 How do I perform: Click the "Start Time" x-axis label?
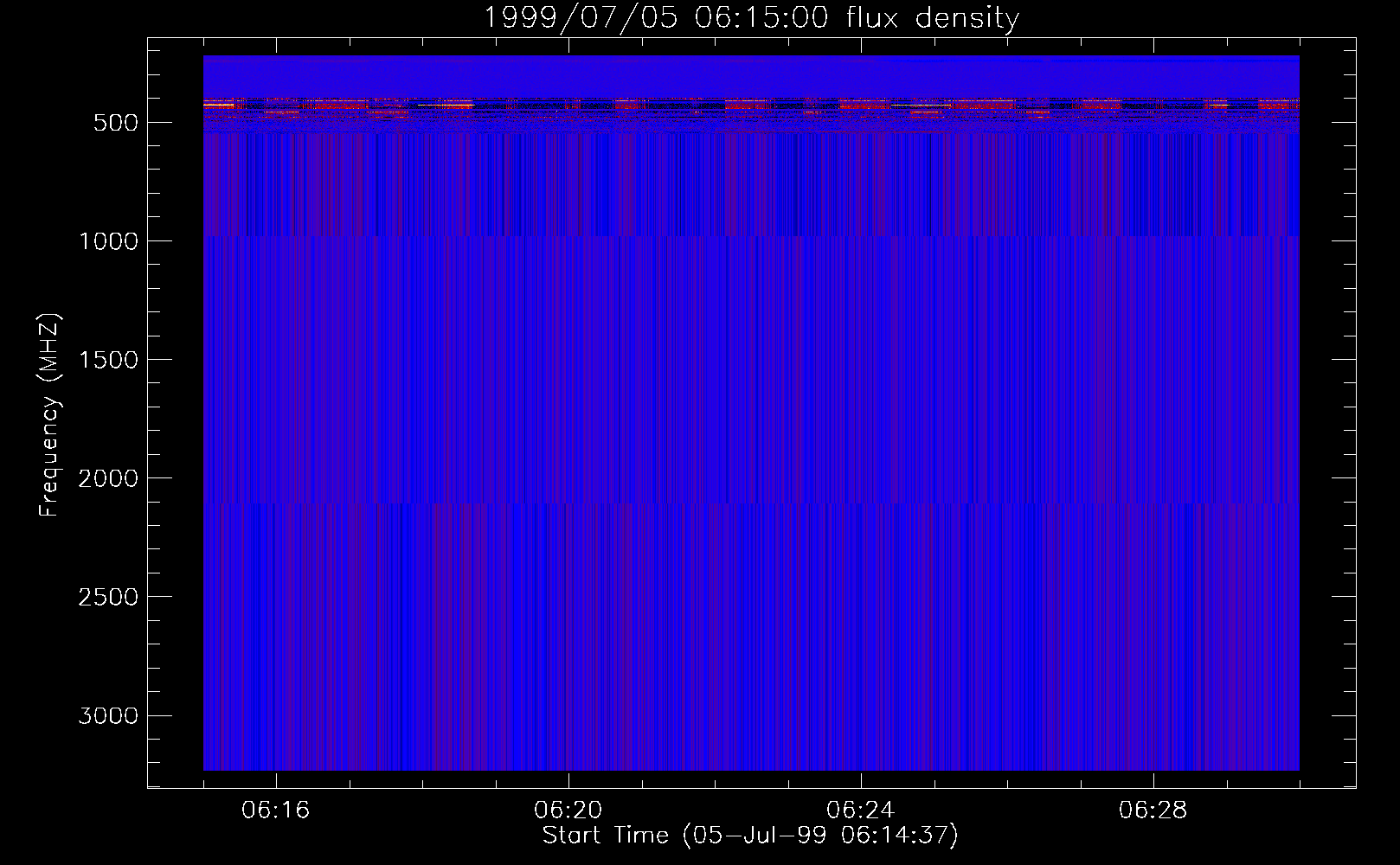(749, 835)
